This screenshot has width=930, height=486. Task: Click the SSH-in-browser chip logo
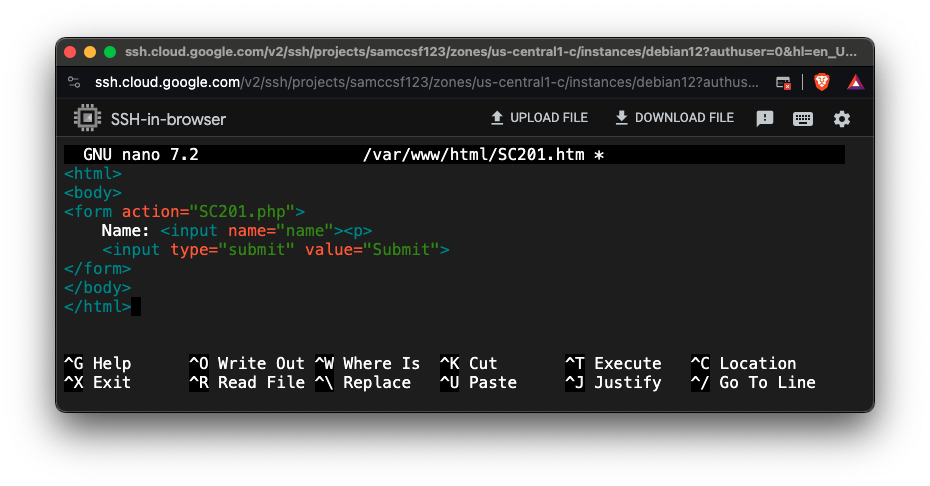point(87,119)
